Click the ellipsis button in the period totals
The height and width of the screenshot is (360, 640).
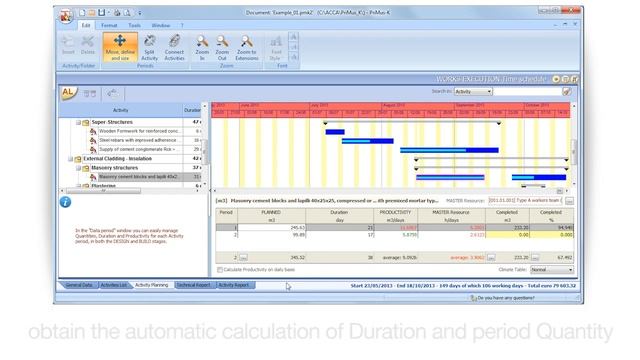click(243, 258)
